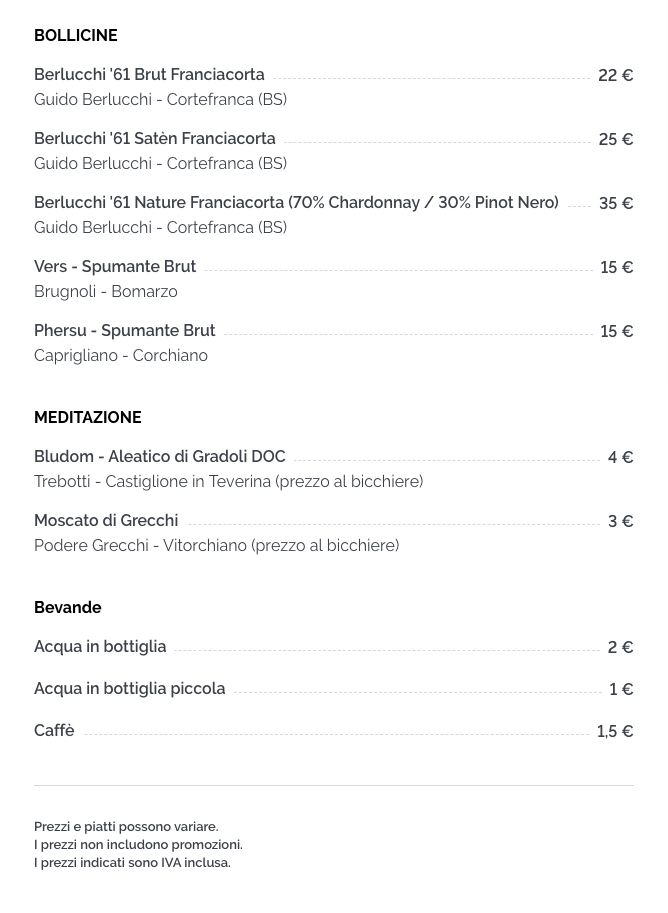Click the 1,5 € price for Caffè
This screenshot has width=668, height=913.
point(615,731)
